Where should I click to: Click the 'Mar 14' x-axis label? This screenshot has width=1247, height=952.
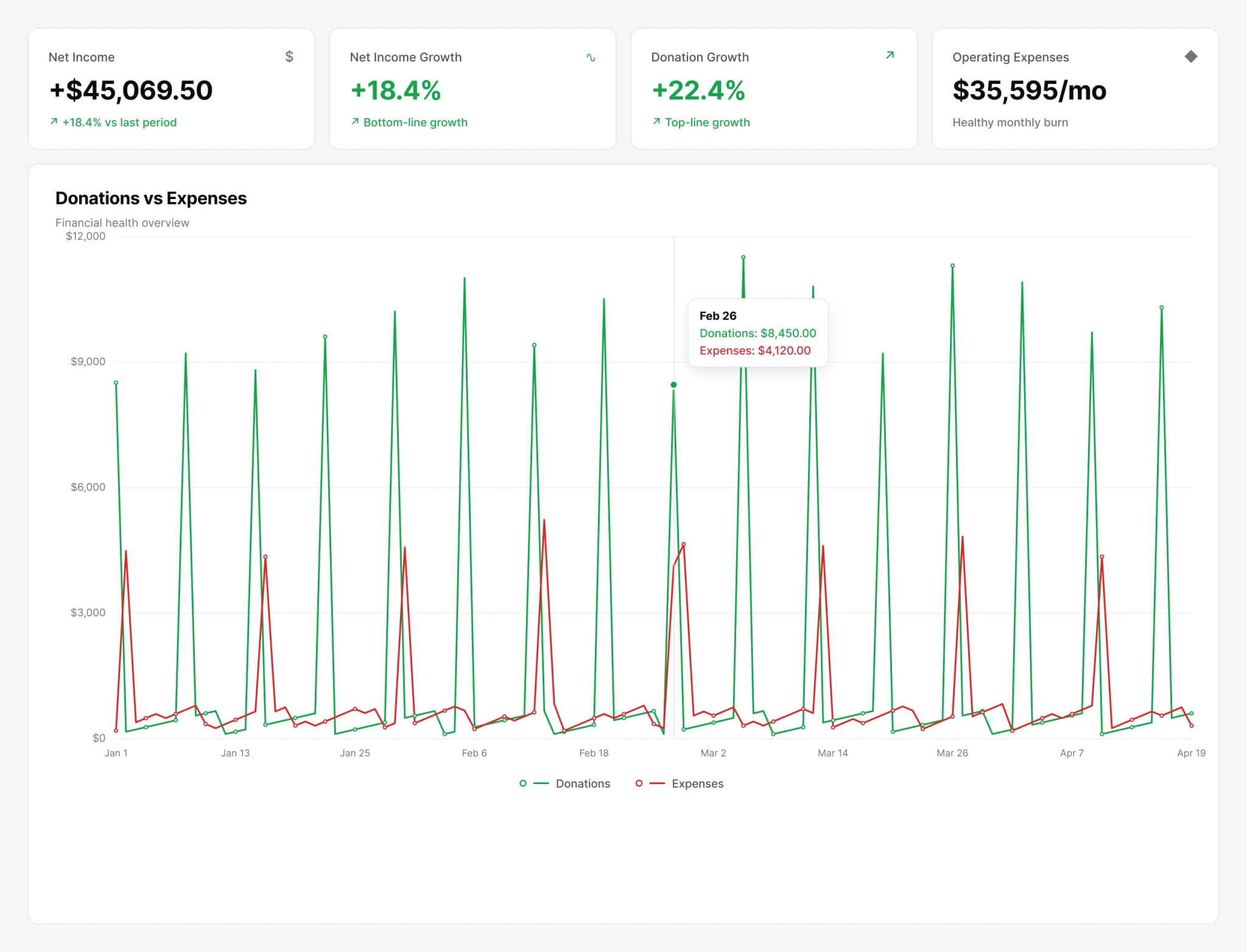[832, 753]
